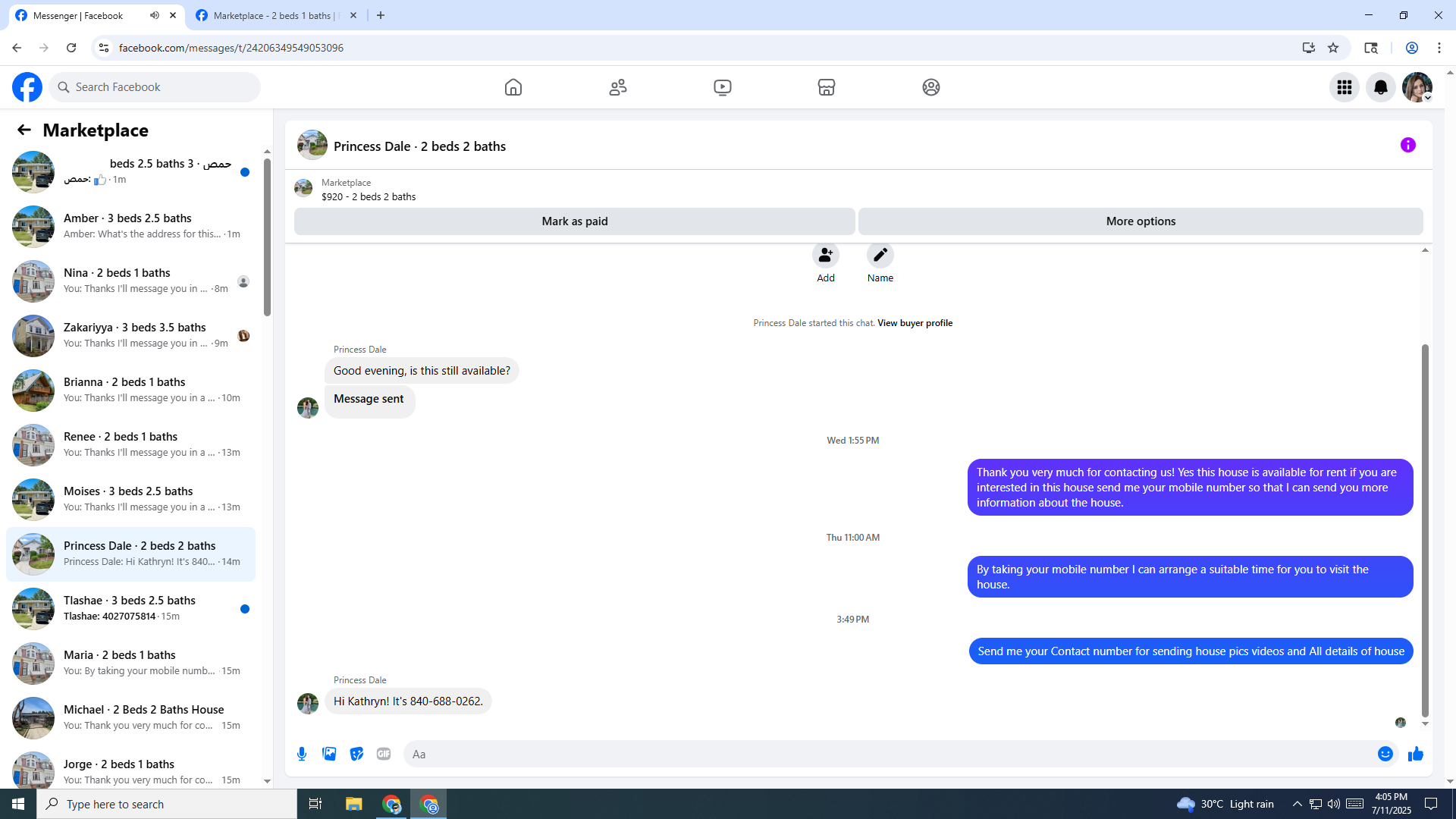The image size is (1456, 819).
Task: Choose a sticker from sticker icon
Action: tap(356, 754)
